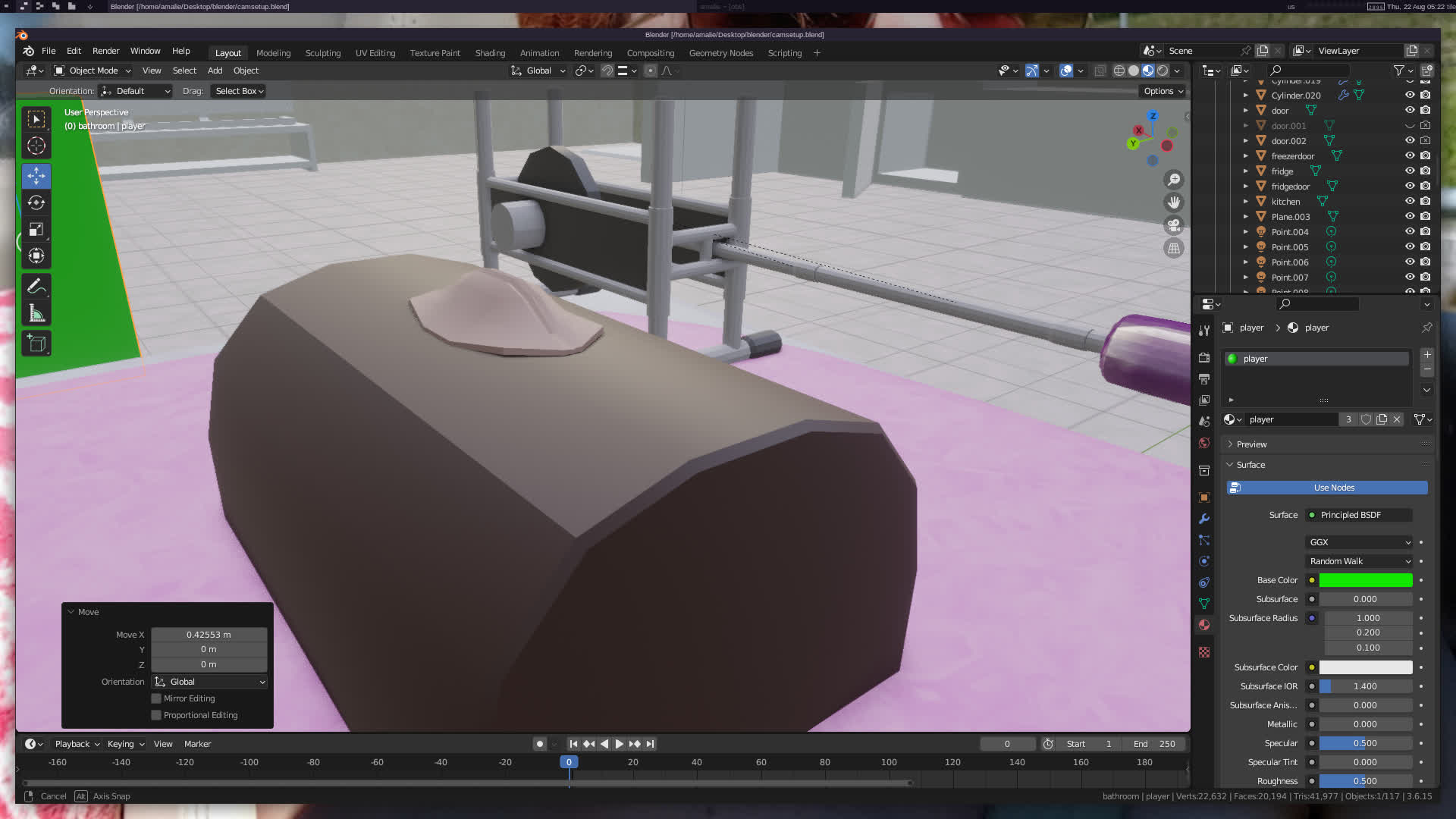
Task: Click the green Base Color swatch
Action: (1365, 580)
